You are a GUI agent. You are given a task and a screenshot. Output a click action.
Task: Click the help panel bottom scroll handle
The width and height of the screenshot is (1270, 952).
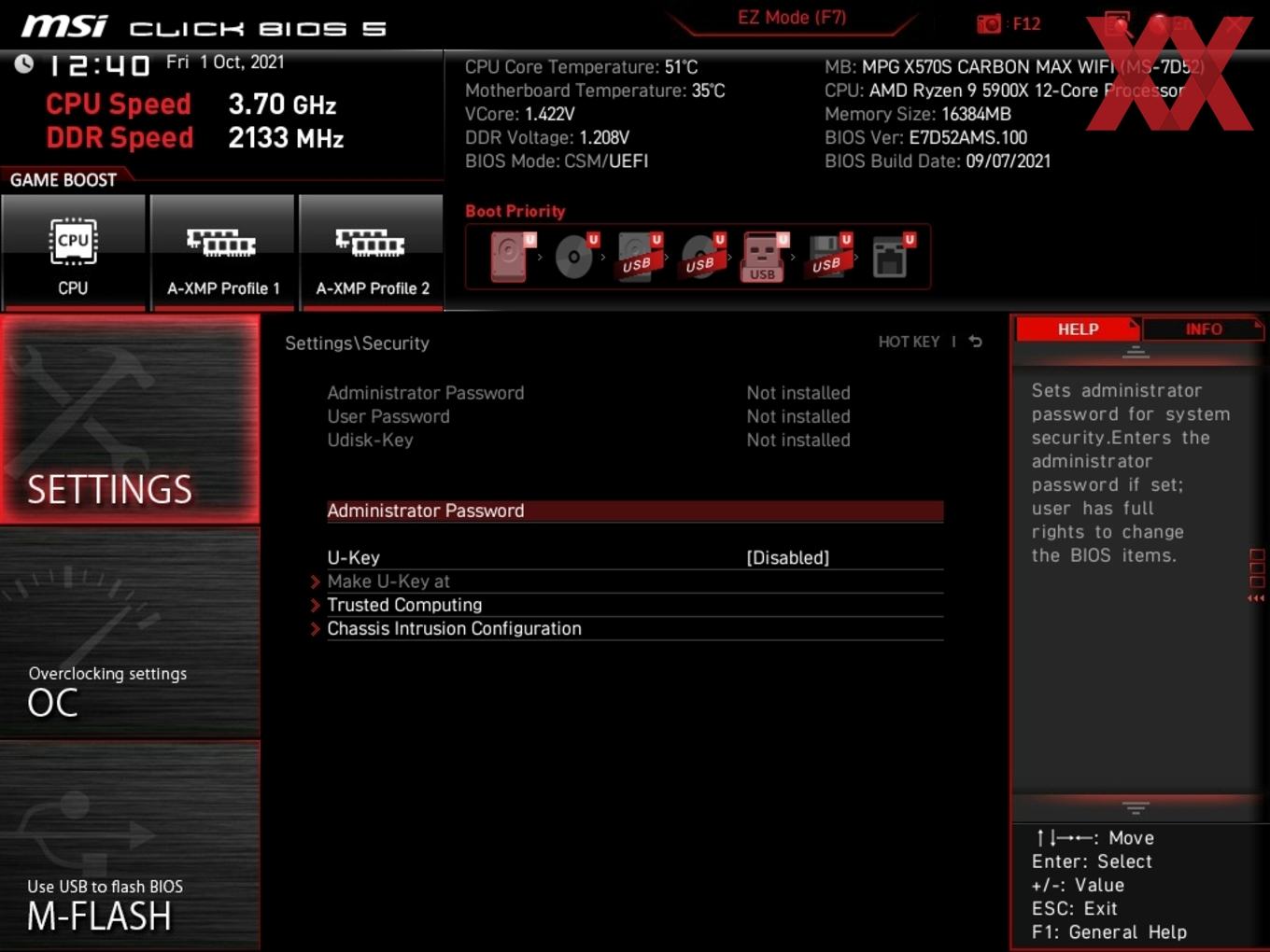tap(1136, 807)
